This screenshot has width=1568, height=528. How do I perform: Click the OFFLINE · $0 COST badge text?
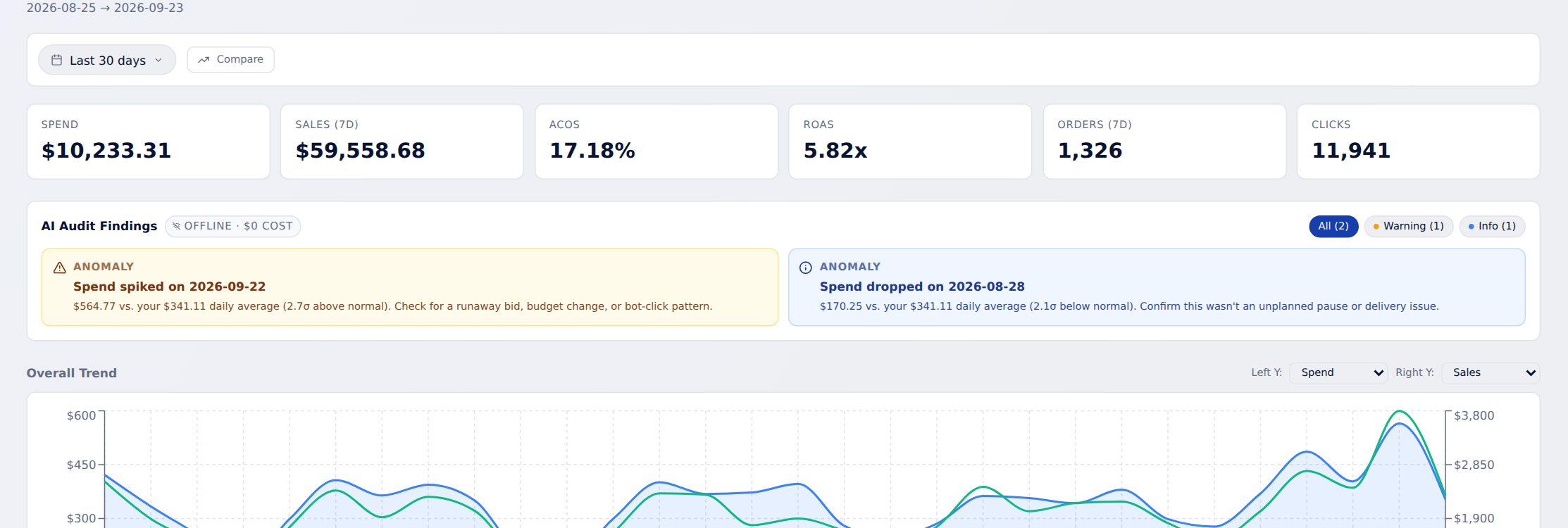(238, 226)
